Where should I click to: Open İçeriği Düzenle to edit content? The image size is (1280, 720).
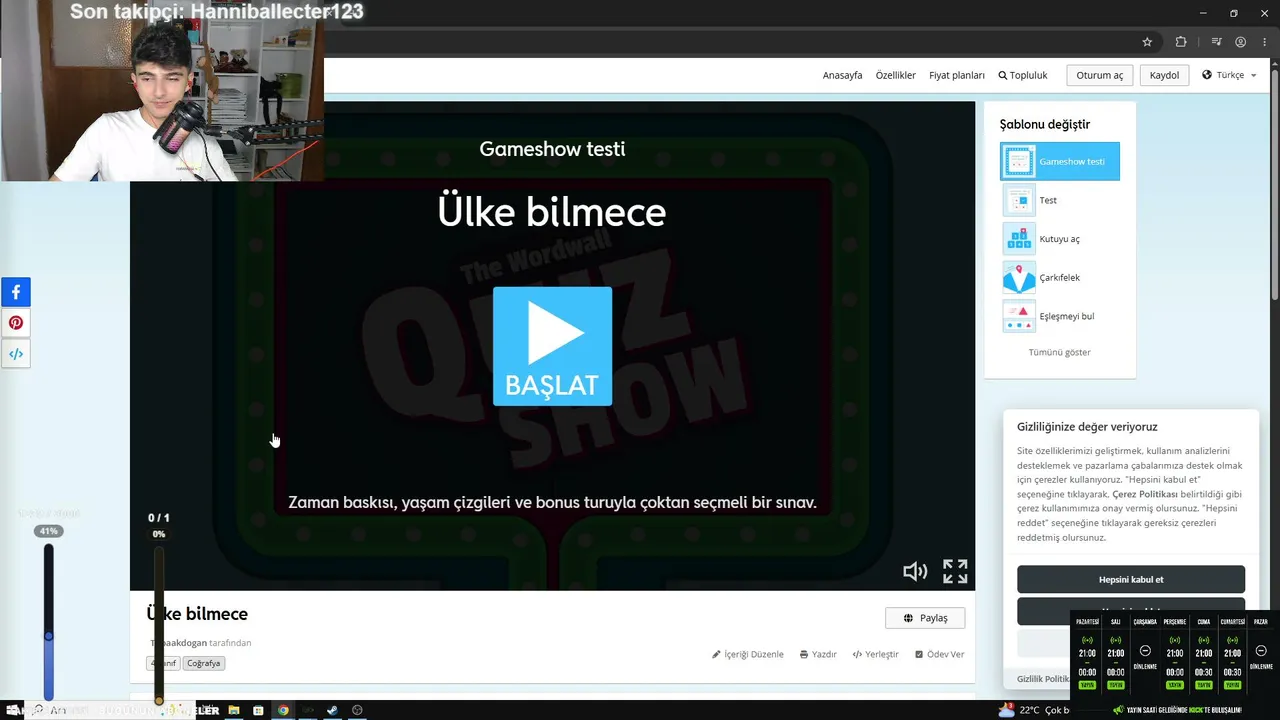[x=748, y=654]
